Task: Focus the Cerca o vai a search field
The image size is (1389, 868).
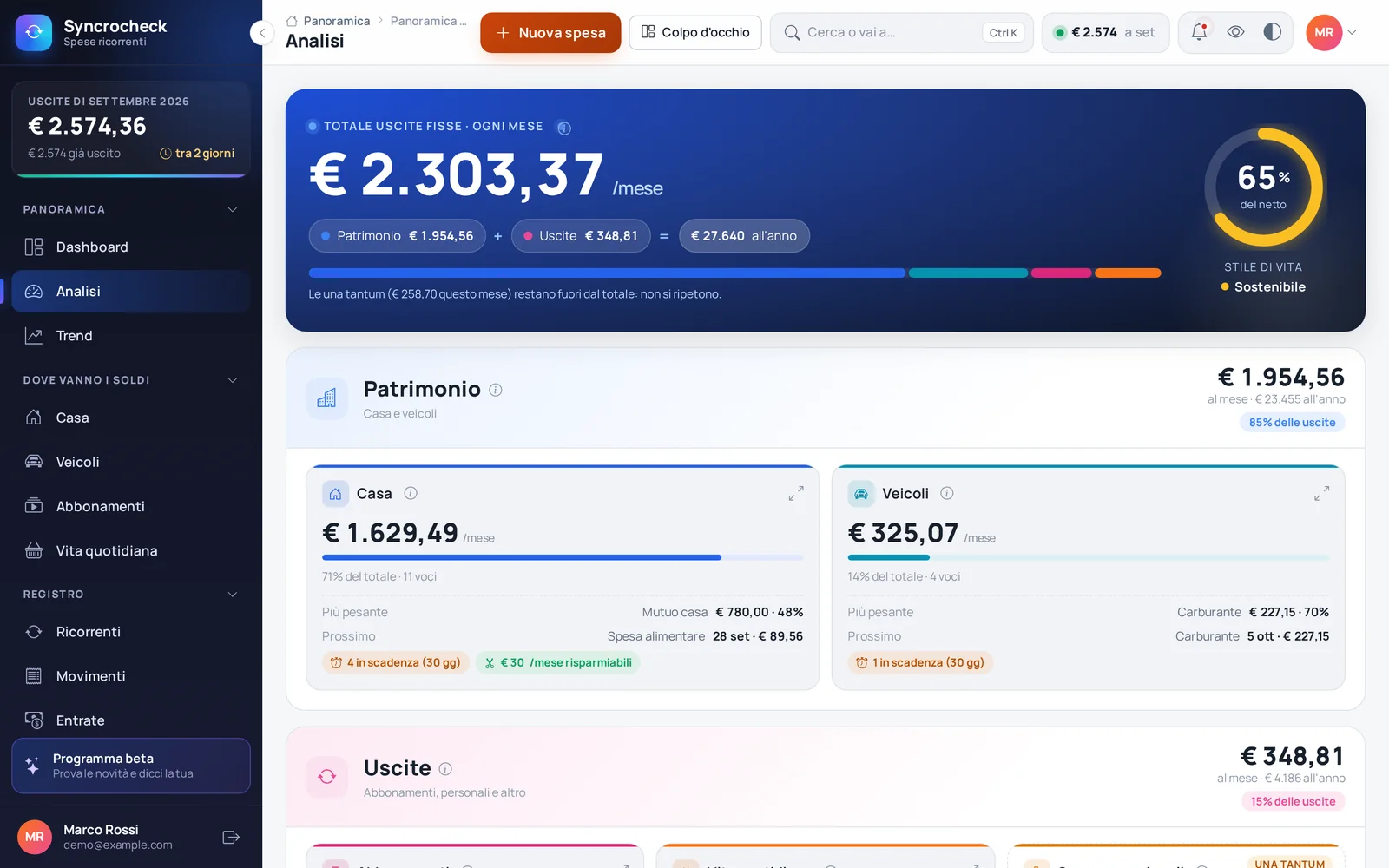Action: tap(901, 32)
